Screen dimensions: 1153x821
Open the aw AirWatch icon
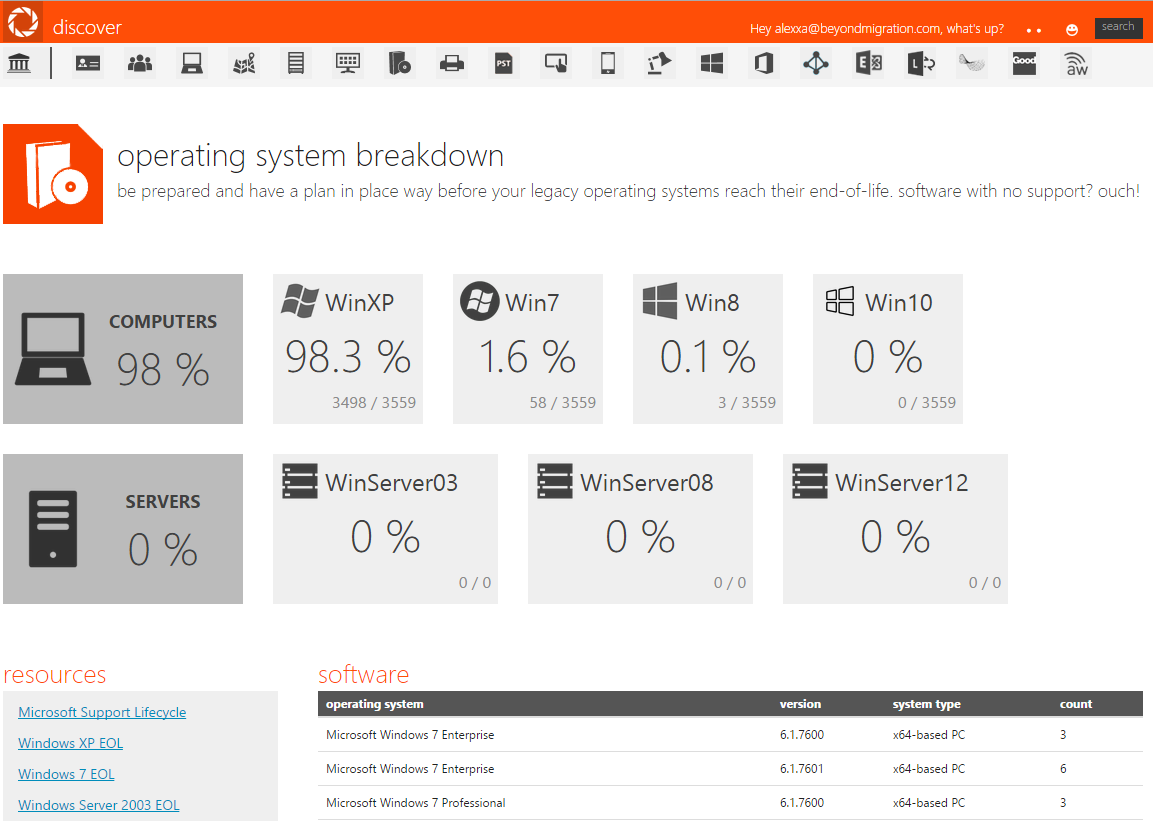click(1076, 64)
